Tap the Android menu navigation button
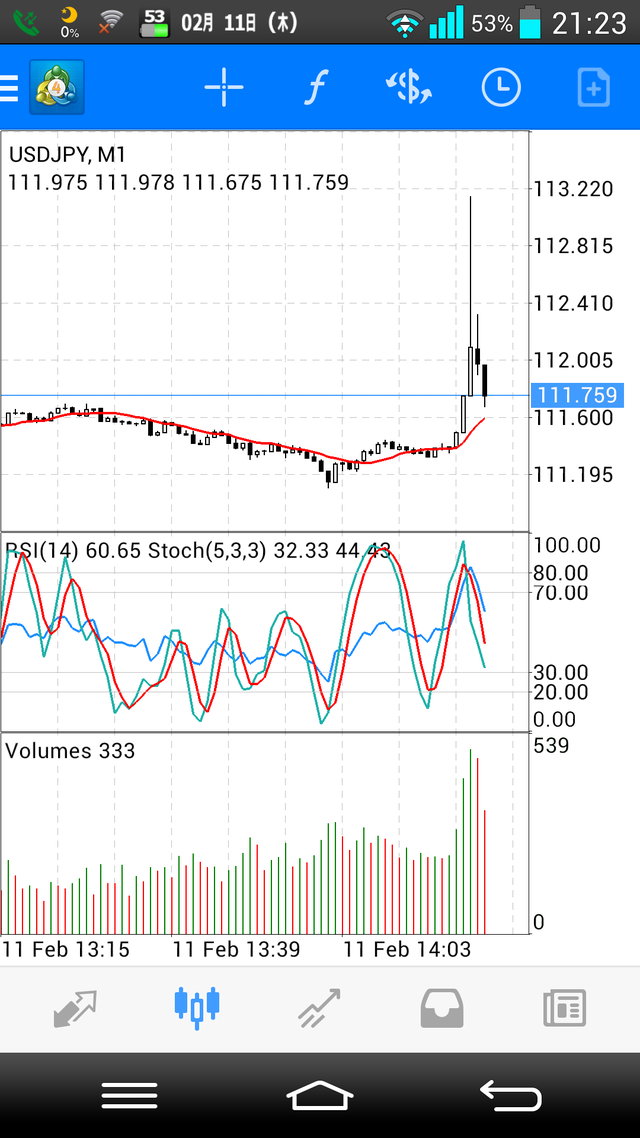 click(x=129, y=1095)
